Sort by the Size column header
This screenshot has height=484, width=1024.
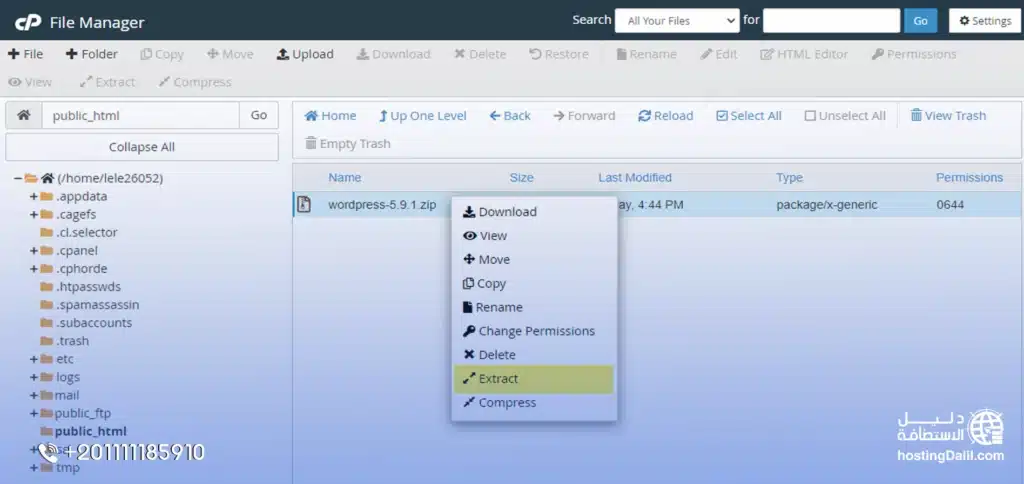pyautogui.click(x=522, y=178)
